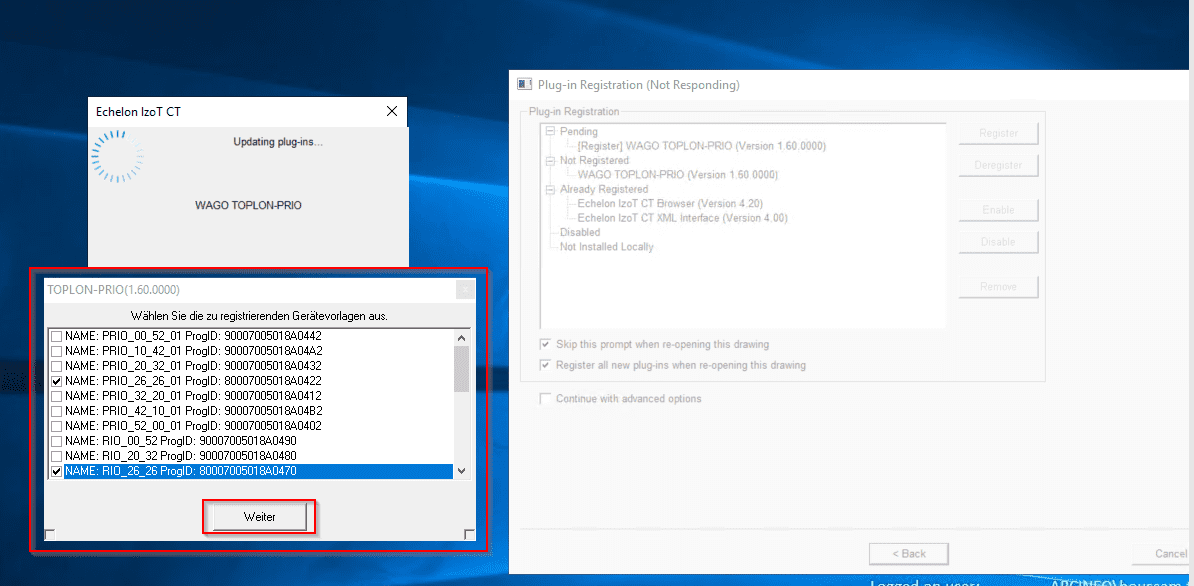Select Echelon IzoT CT XML Interface entry
Screen dimensions: 1194x586
pyautogui.click(x=682, y=218)
